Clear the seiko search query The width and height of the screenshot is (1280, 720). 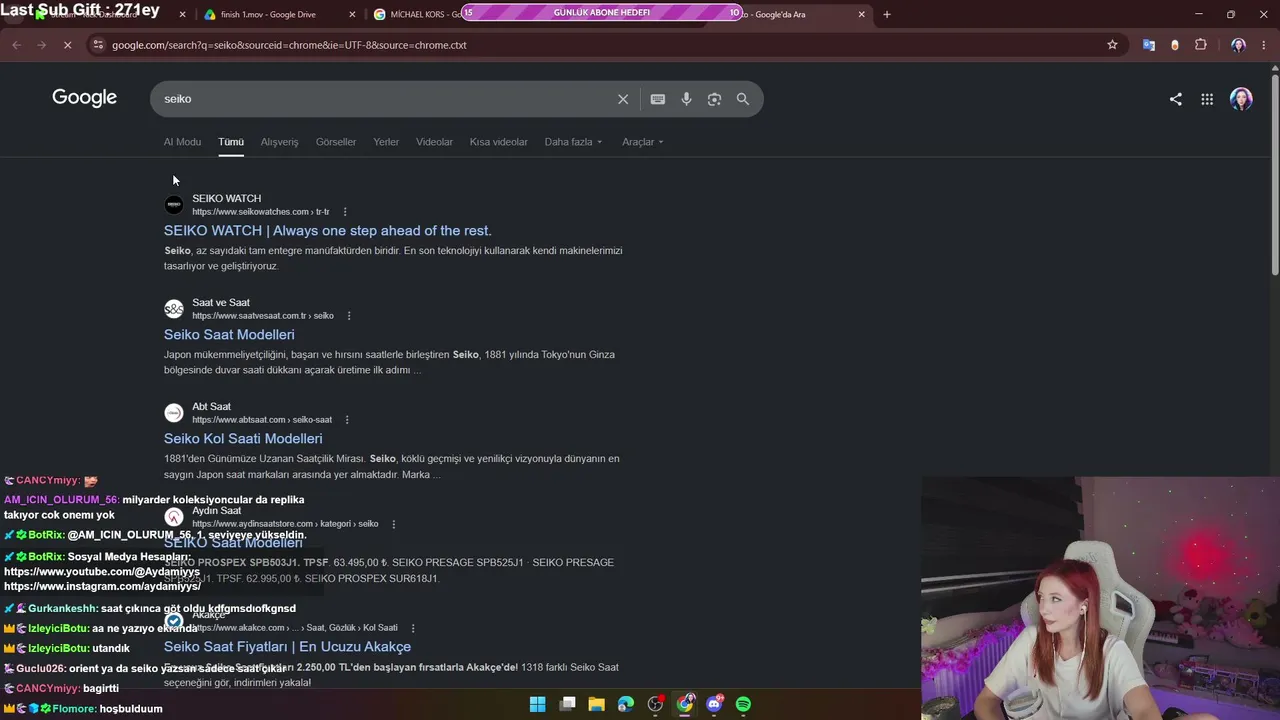(623, 99)
